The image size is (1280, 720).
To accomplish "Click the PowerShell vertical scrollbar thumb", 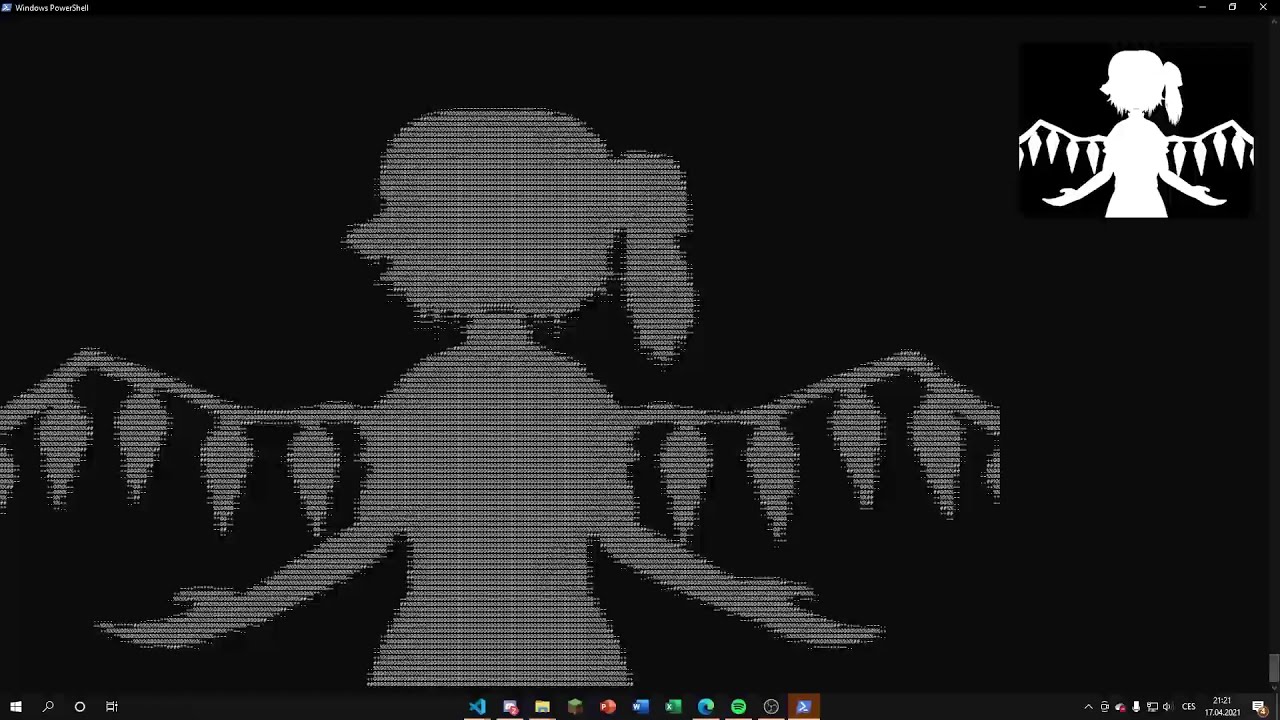I will [1274, 669].
